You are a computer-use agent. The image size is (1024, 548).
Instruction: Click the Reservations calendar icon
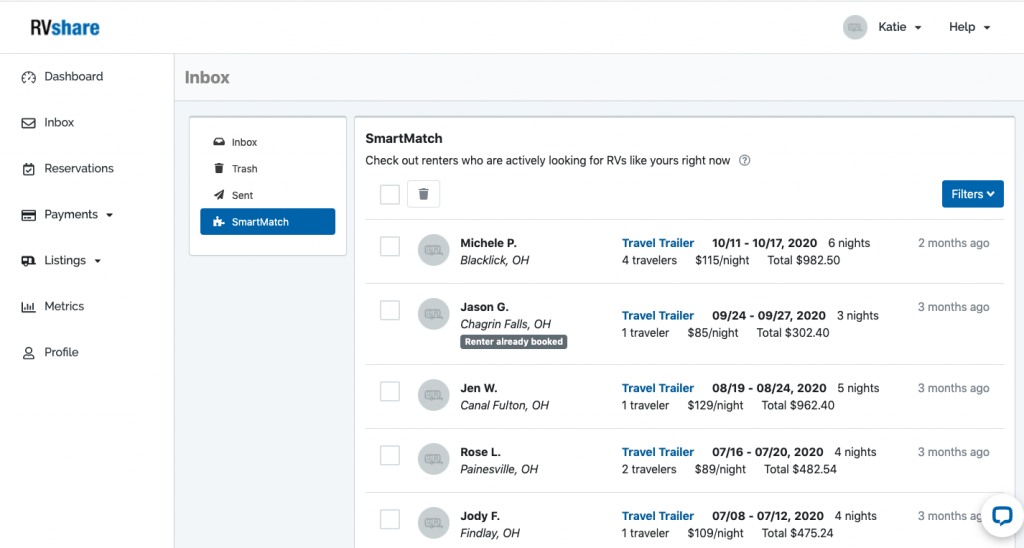pos(28,169)
